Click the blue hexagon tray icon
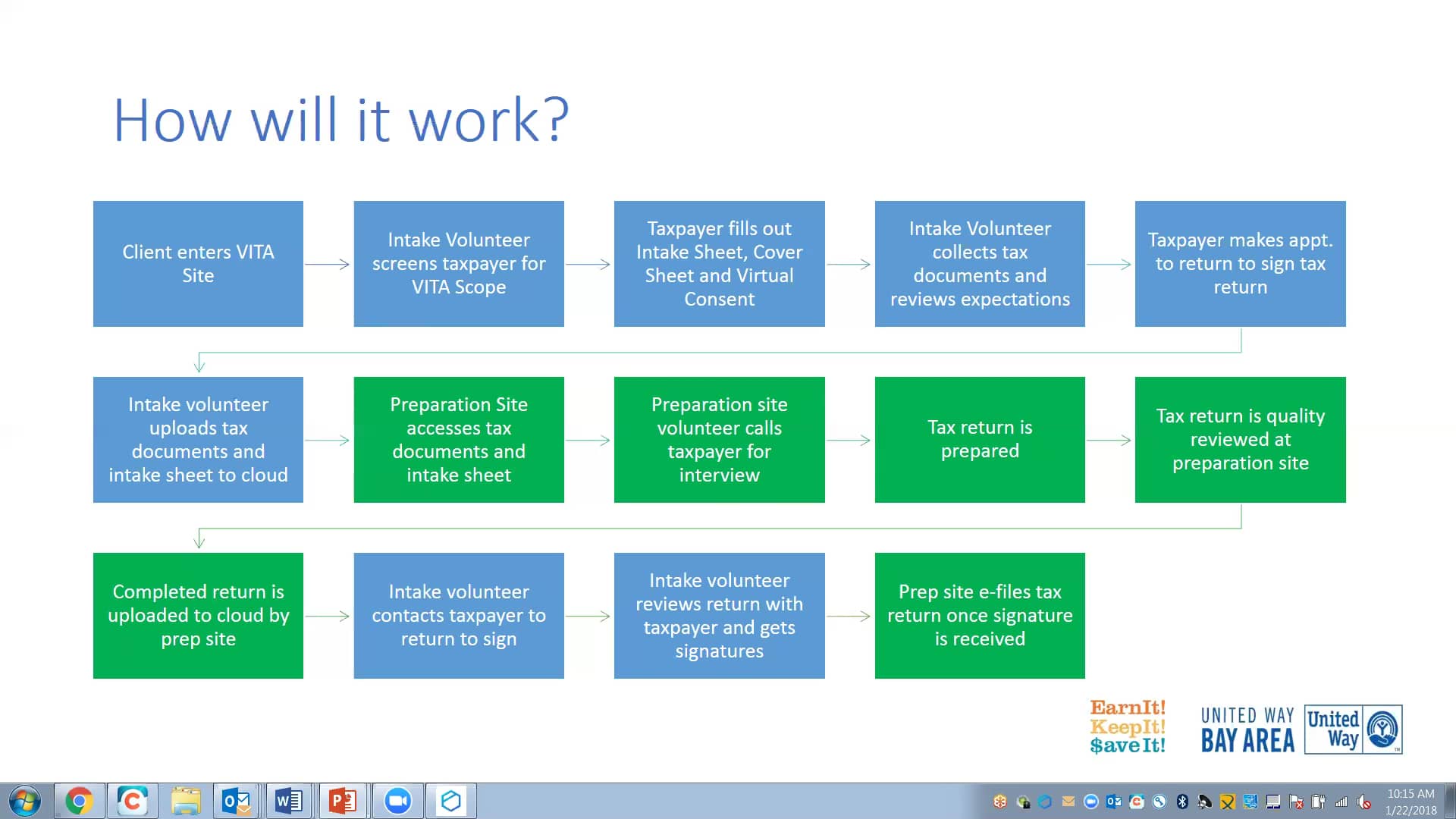The width and height of the screenshot is (1456, 819). [1045, 802]
